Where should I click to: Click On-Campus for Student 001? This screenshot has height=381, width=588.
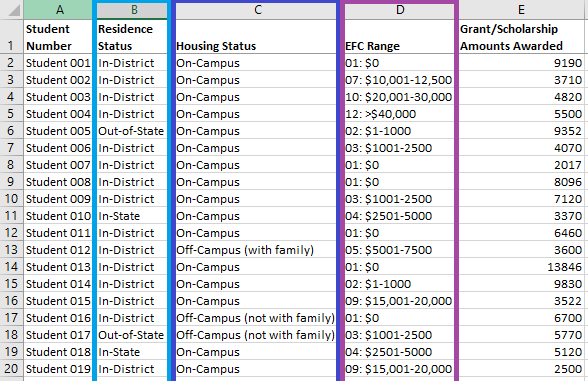(x=256, y=63)
